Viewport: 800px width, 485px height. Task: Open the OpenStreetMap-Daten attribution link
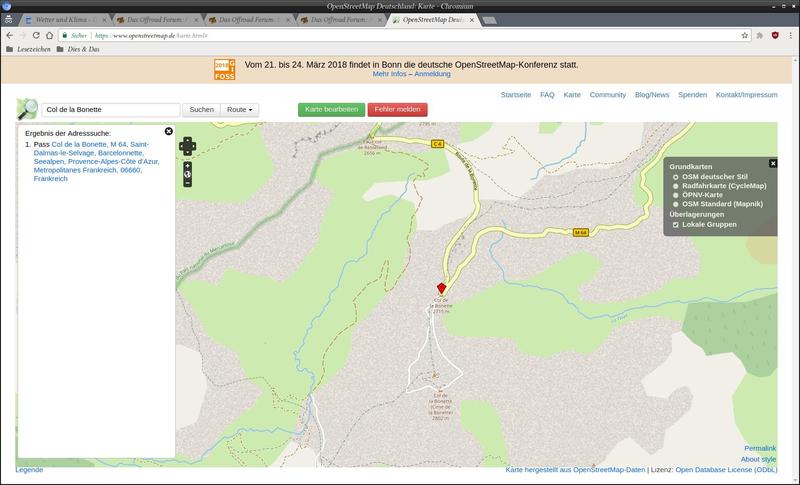[x=609, y=470]
